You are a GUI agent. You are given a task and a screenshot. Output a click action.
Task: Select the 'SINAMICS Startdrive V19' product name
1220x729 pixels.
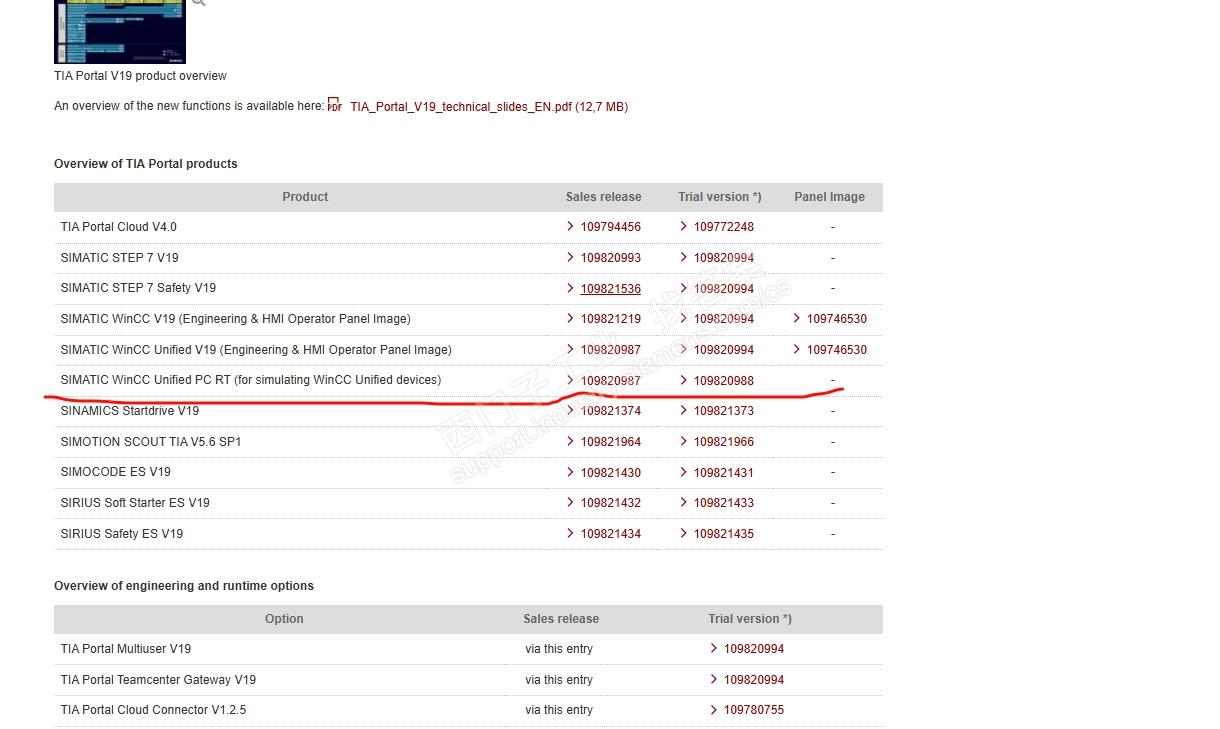[x=129, y=411]
